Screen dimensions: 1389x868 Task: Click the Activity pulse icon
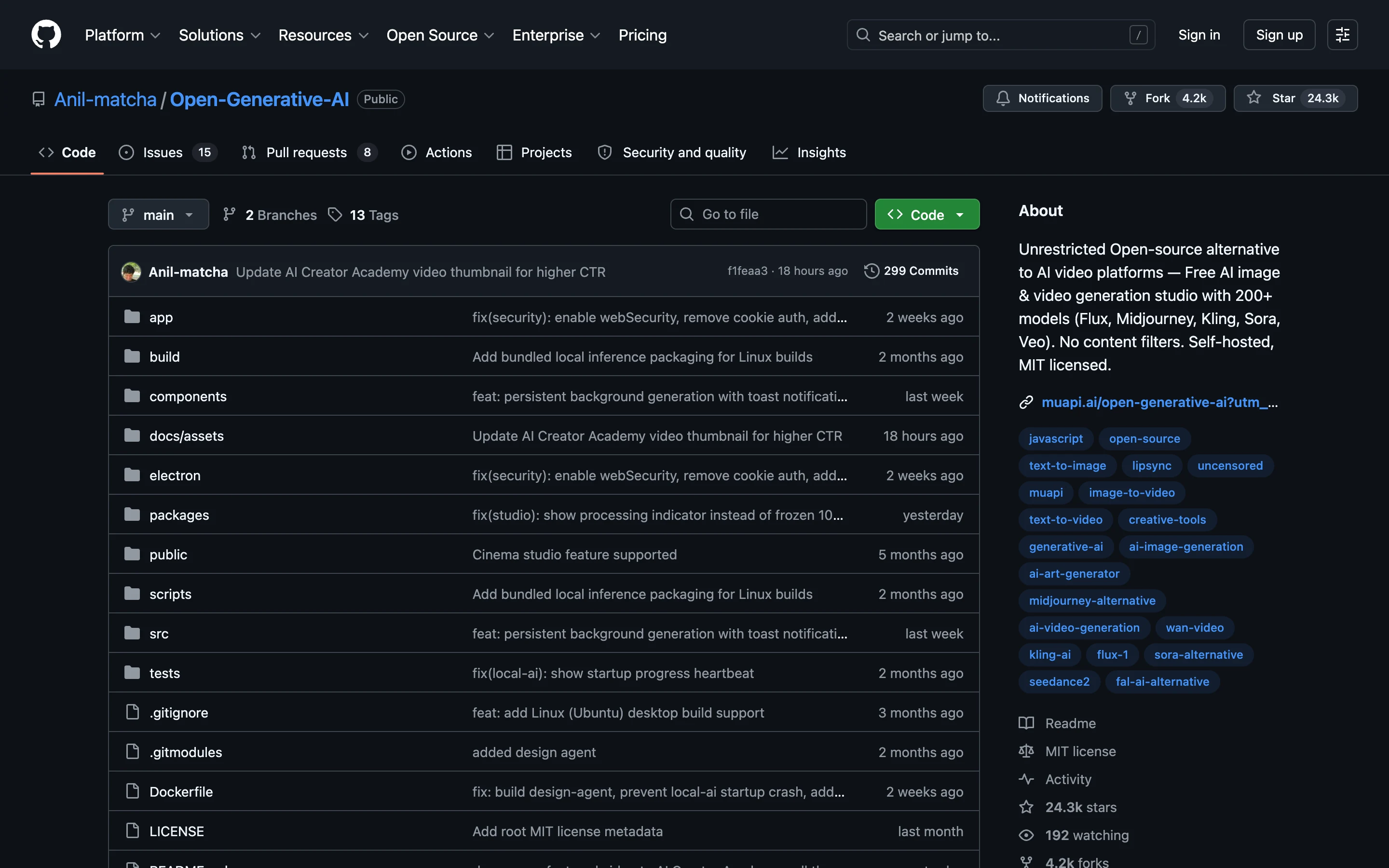tap(1026, 780)
